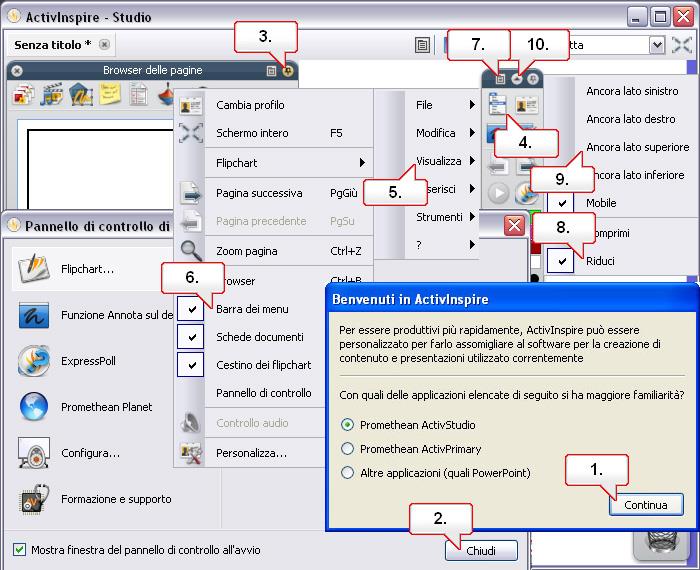Click the Personalizza tools icon in menu
Image resolution: width=700 pixels, height=570 pixels.
point(191,453)
